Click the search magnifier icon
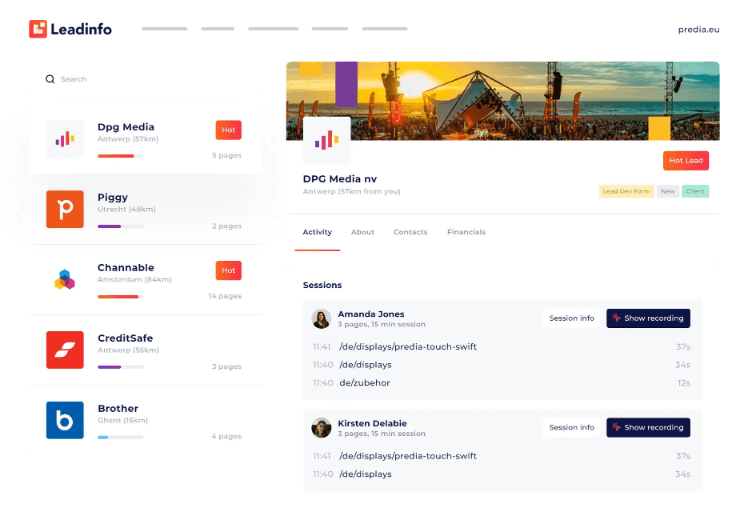 coord(50,79)
